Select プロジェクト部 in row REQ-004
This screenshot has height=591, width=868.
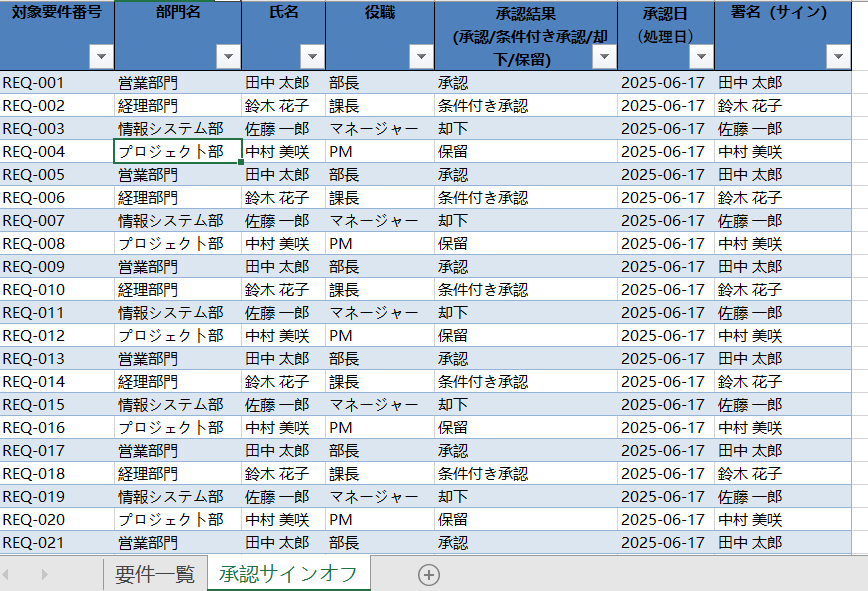178,152
